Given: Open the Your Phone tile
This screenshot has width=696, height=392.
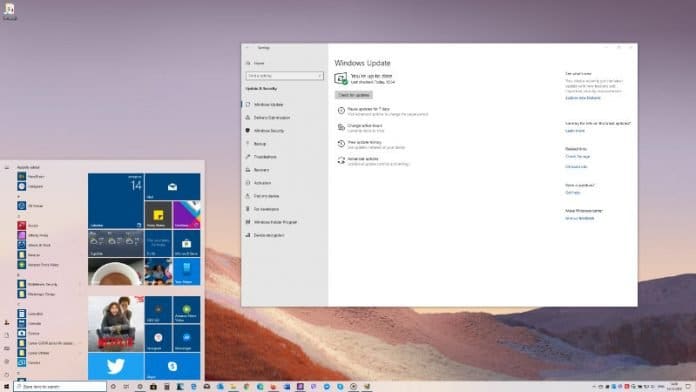Looking at the screenshot, I should tap(186, 271).
